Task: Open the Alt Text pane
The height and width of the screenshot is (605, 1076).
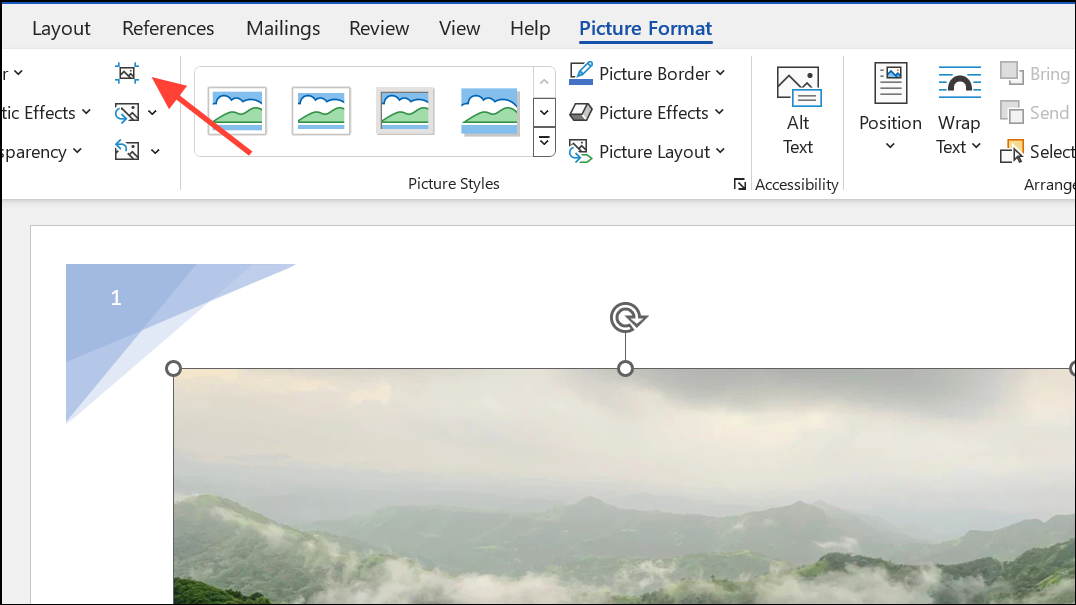Action: 798,110
